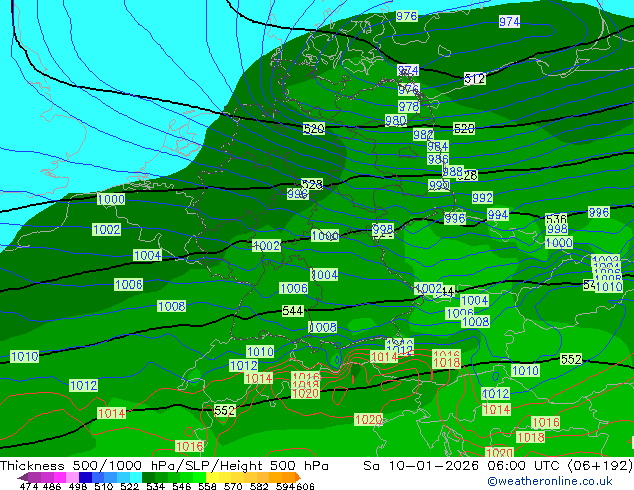Click the '558' legend scale value

point(207,486)
